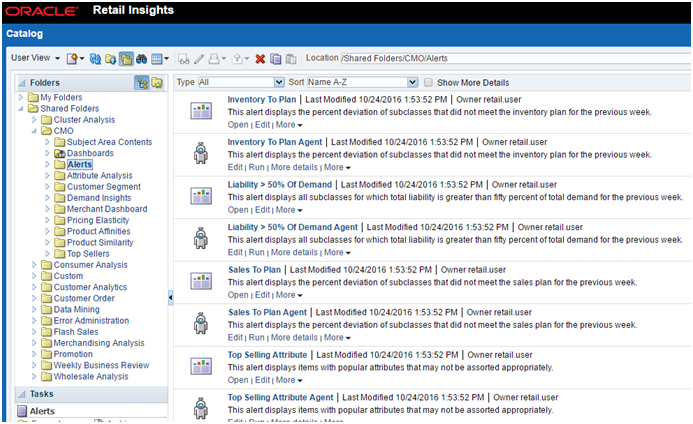The width and height of the screenshot is (693, 424).
Task: Click the Print toolbar icon
Action: click(x=214, y=58)
